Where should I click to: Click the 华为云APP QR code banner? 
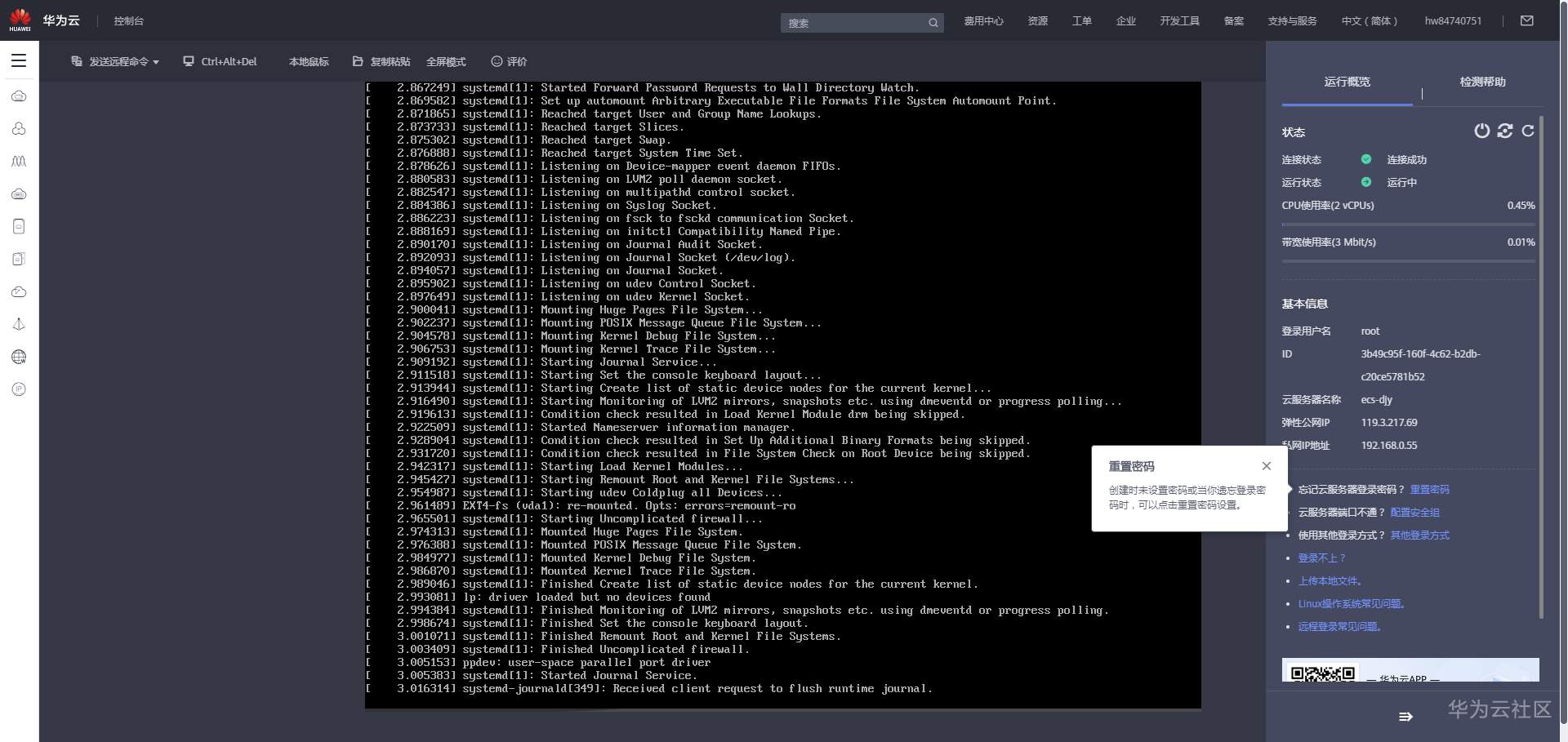(1410, 670)
